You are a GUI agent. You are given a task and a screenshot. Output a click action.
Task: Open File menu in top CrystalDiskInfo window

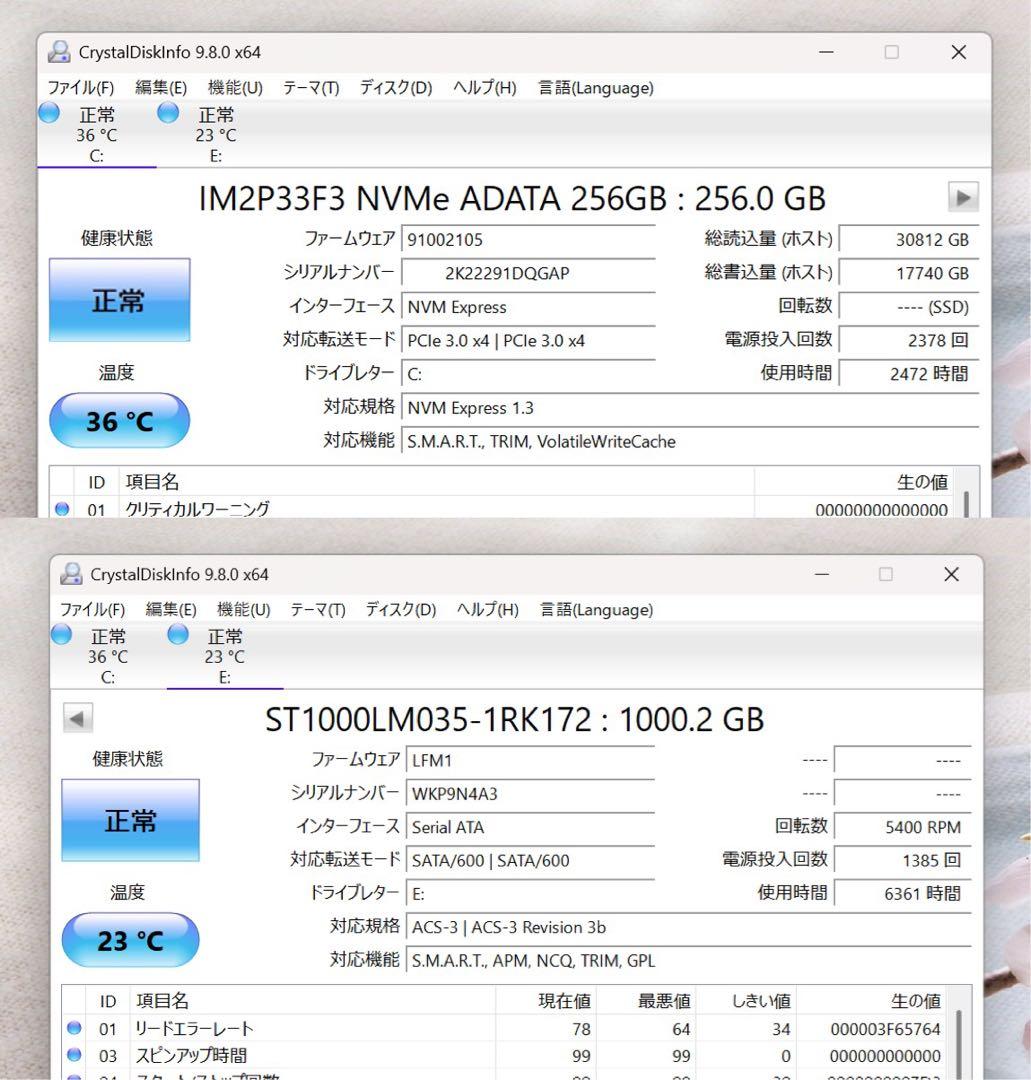pos(81,88)
